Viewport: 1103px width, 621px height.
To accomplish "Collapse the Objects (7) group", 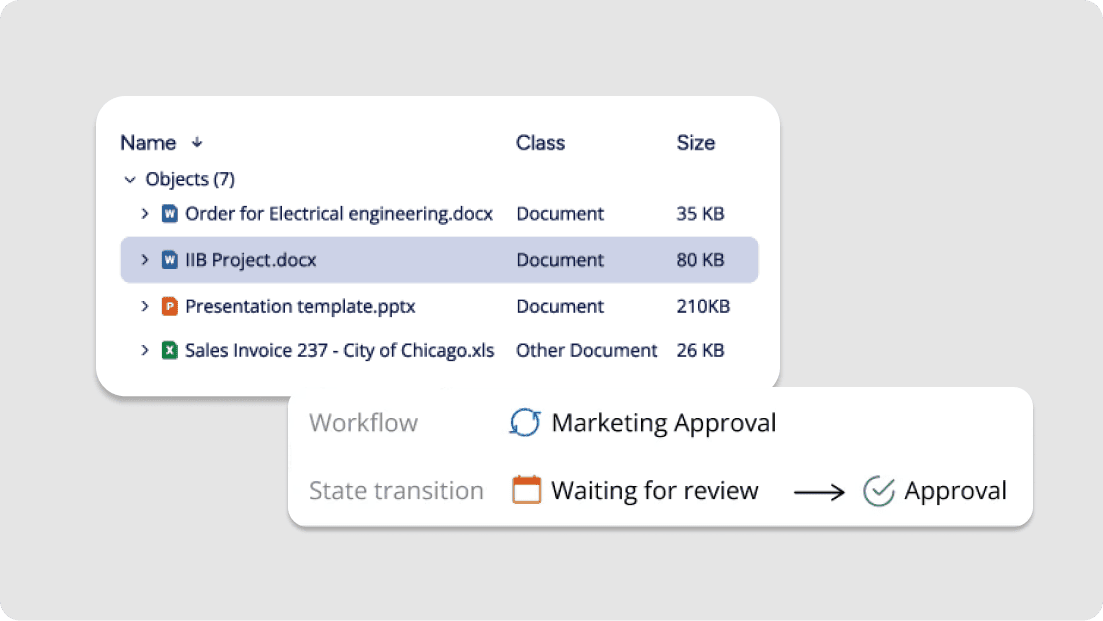I will pos(129,180).
